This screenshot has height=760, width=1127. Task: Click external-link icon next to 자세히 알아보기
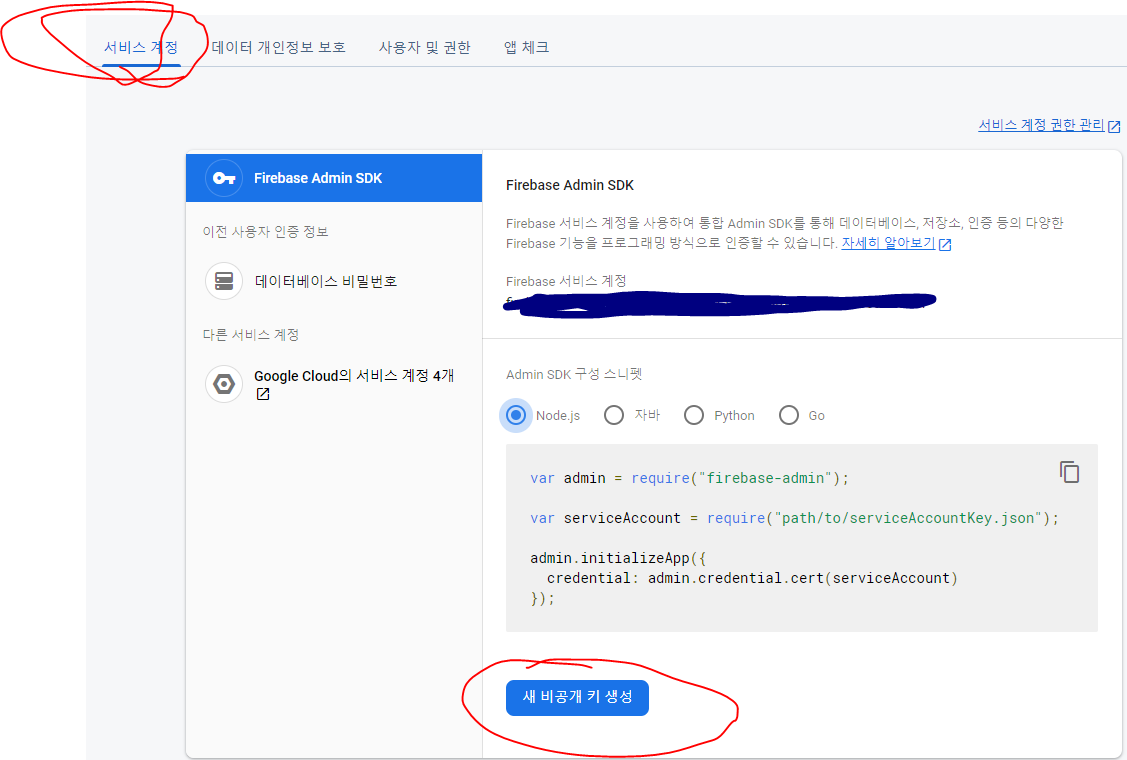click(x=945, y=244)
